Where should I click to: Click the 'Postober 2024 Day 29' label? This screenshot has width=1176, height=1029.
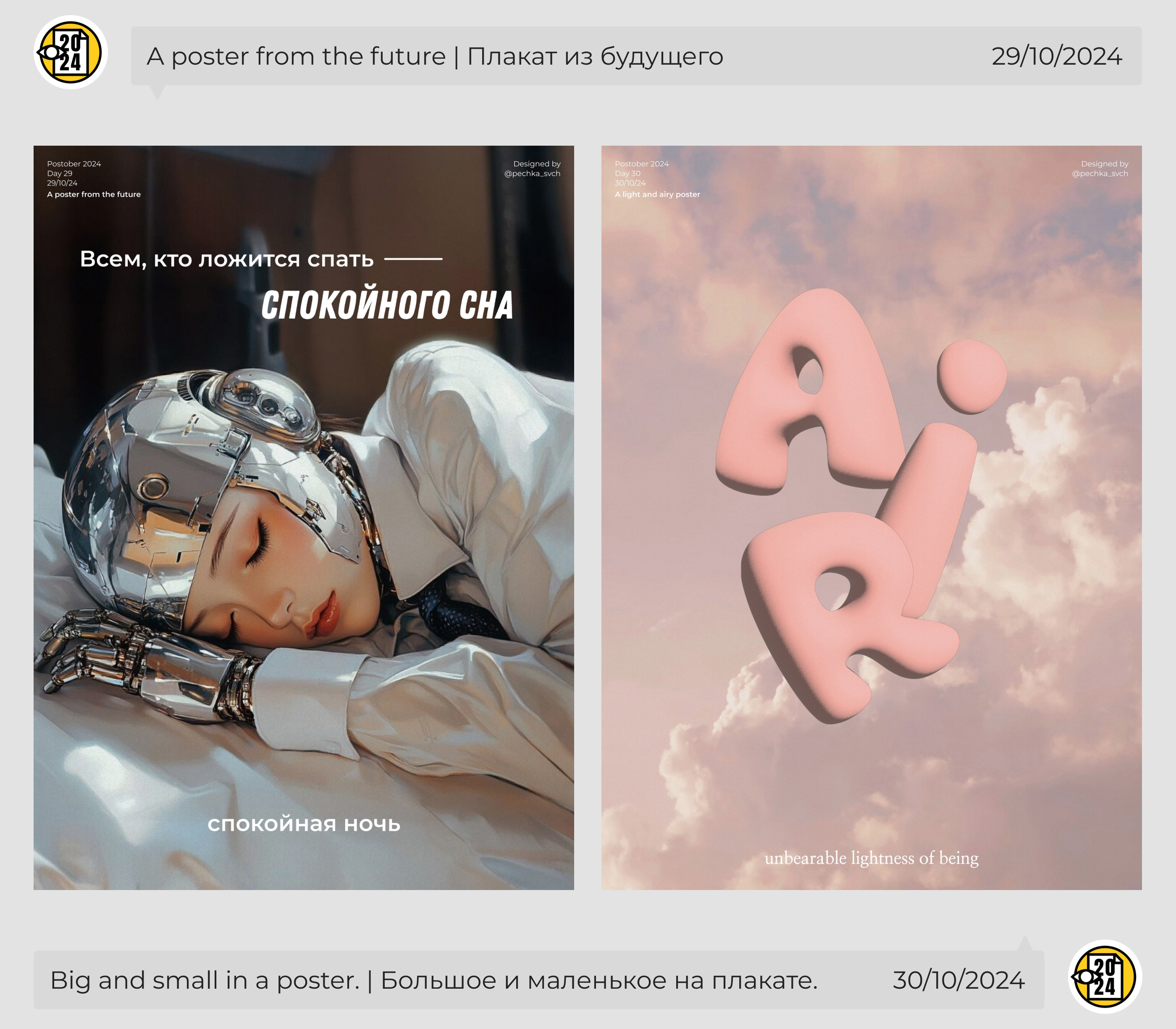click(x=73, y=168)
